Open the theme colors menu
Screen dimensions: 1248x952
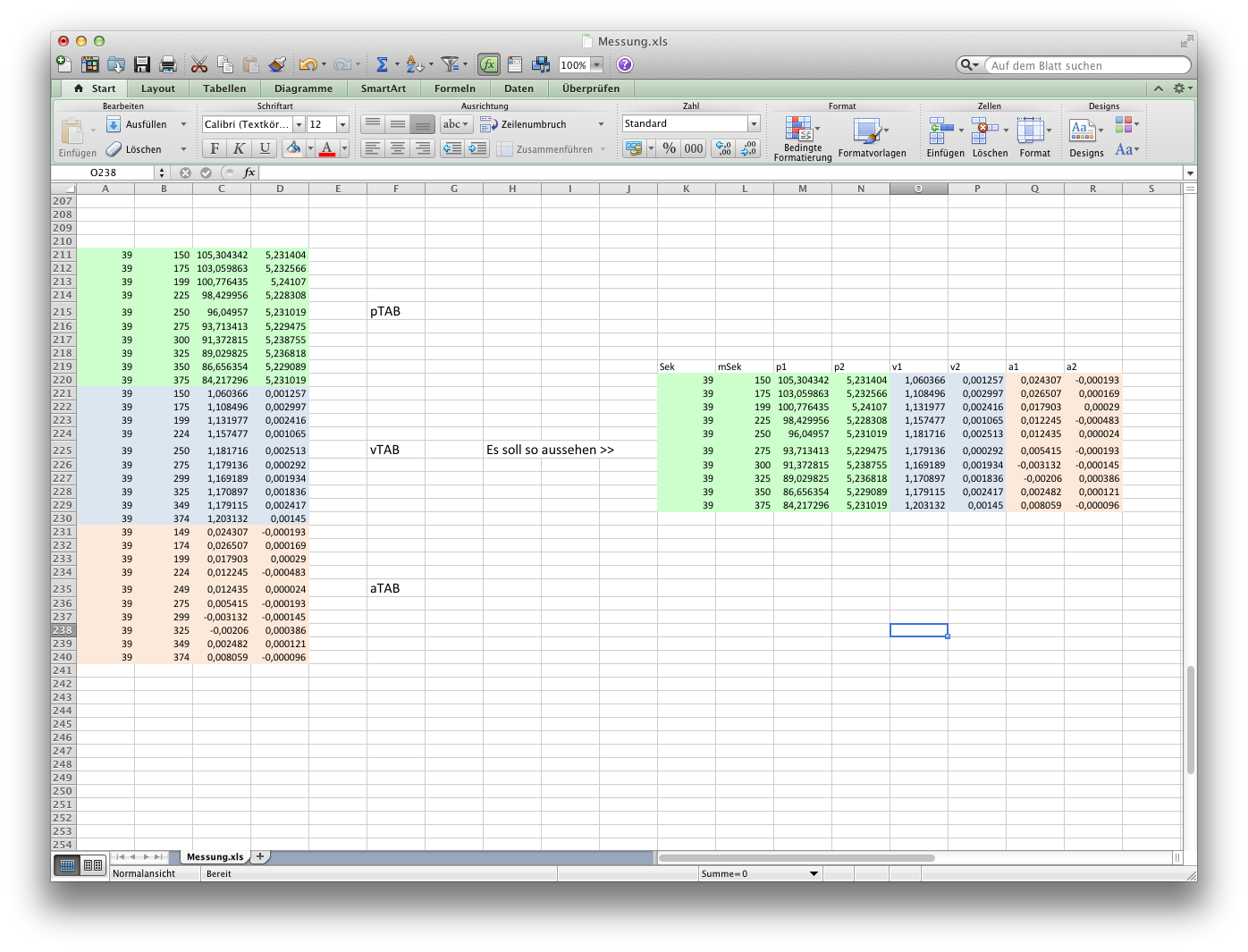click(1126, 124)
